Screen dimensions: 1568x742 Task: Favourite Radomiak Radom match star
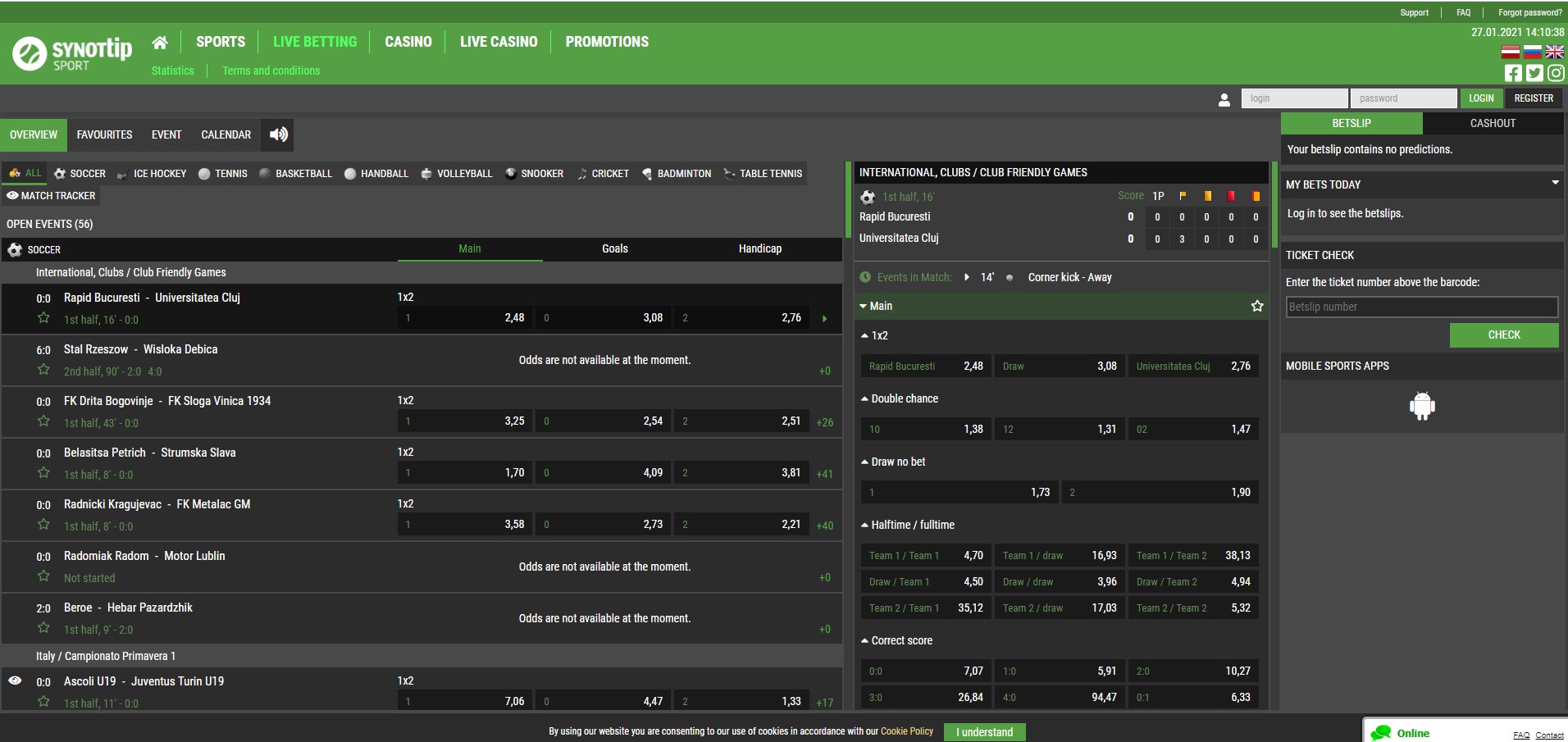[43, 576]
